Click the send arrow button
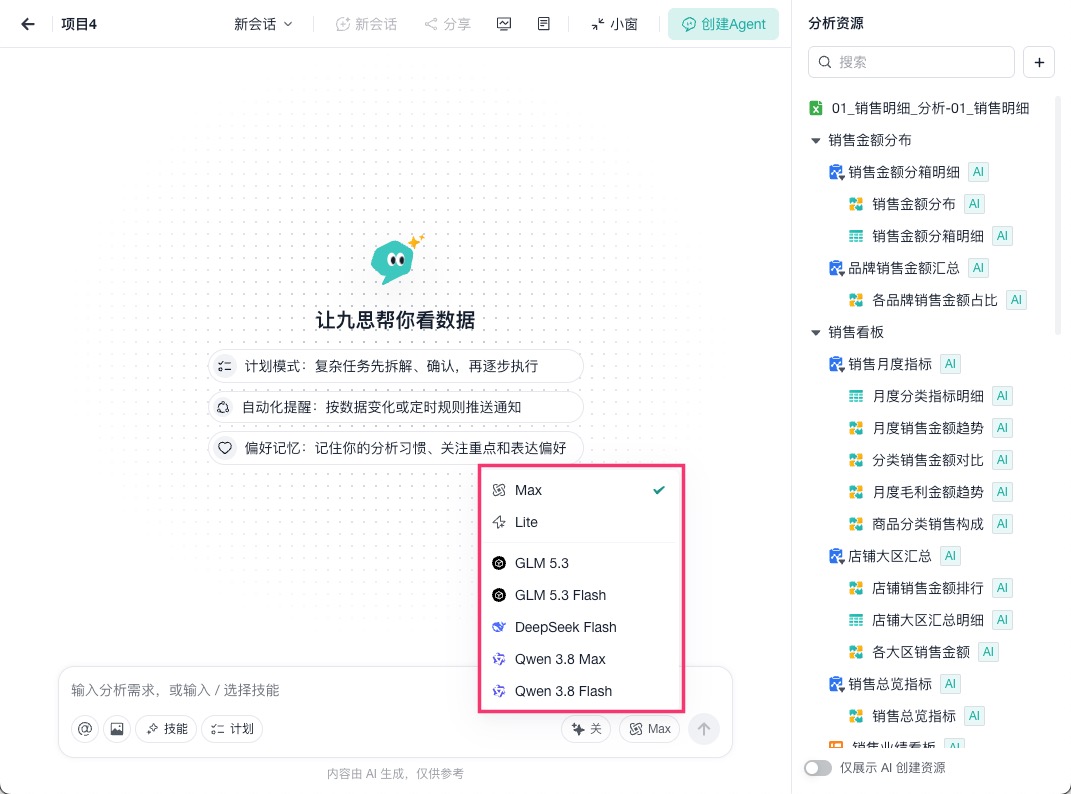The image size is (1071, 794). pyautogui.click(x=704, y=729)
